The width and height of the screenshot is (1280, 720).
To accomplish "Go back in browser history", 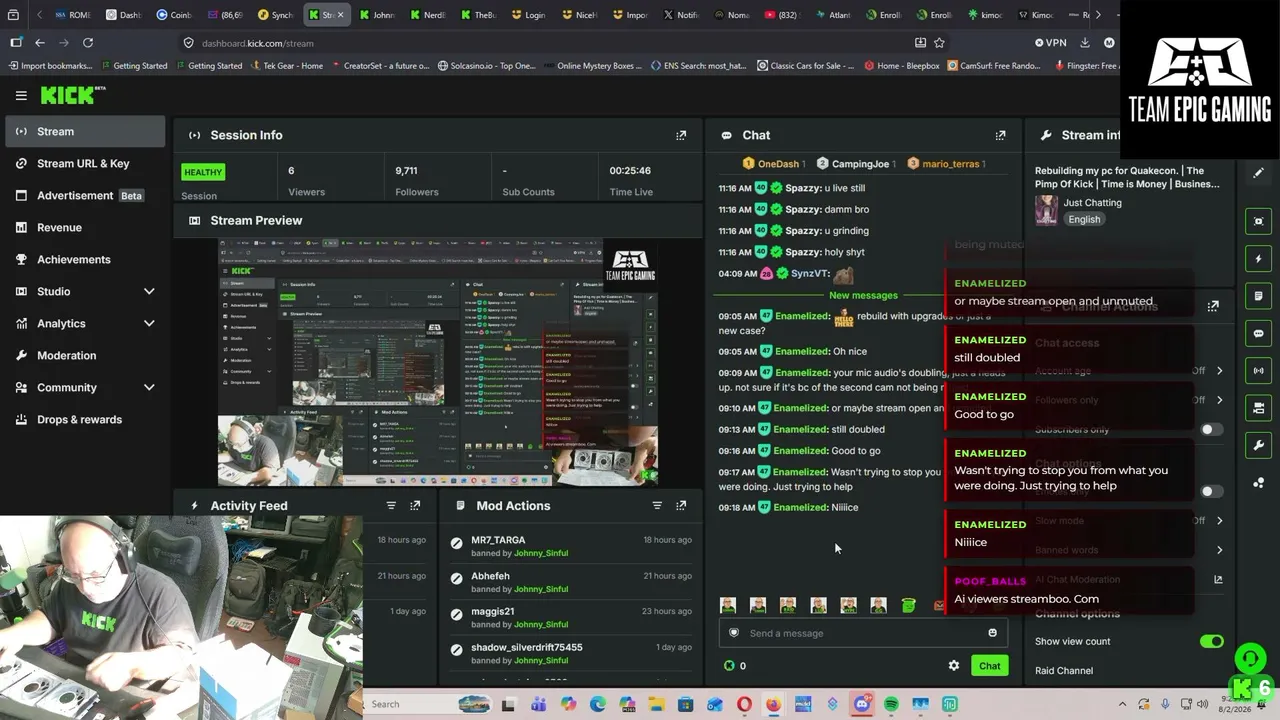I will (x=39, y=43).
